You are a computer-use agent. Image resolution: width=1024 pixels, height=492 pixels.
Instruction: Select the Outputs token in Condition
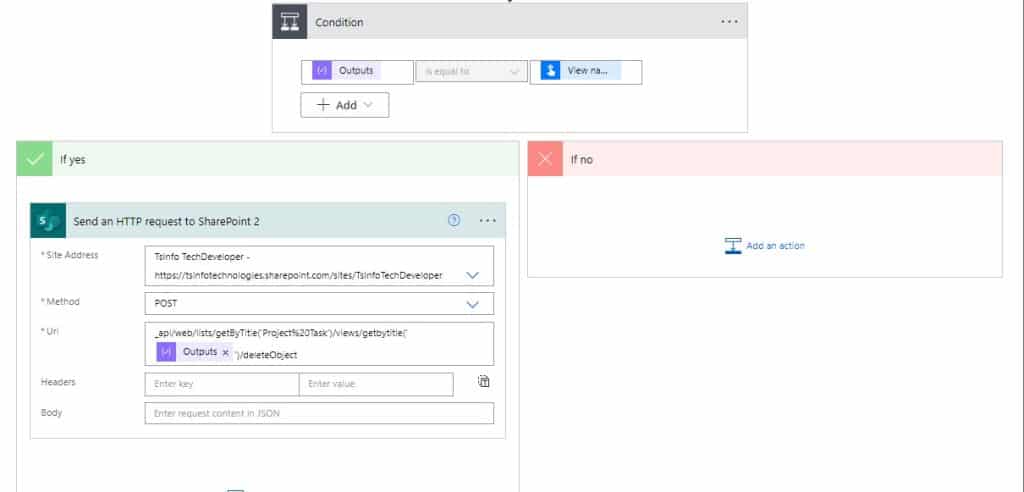346,71
